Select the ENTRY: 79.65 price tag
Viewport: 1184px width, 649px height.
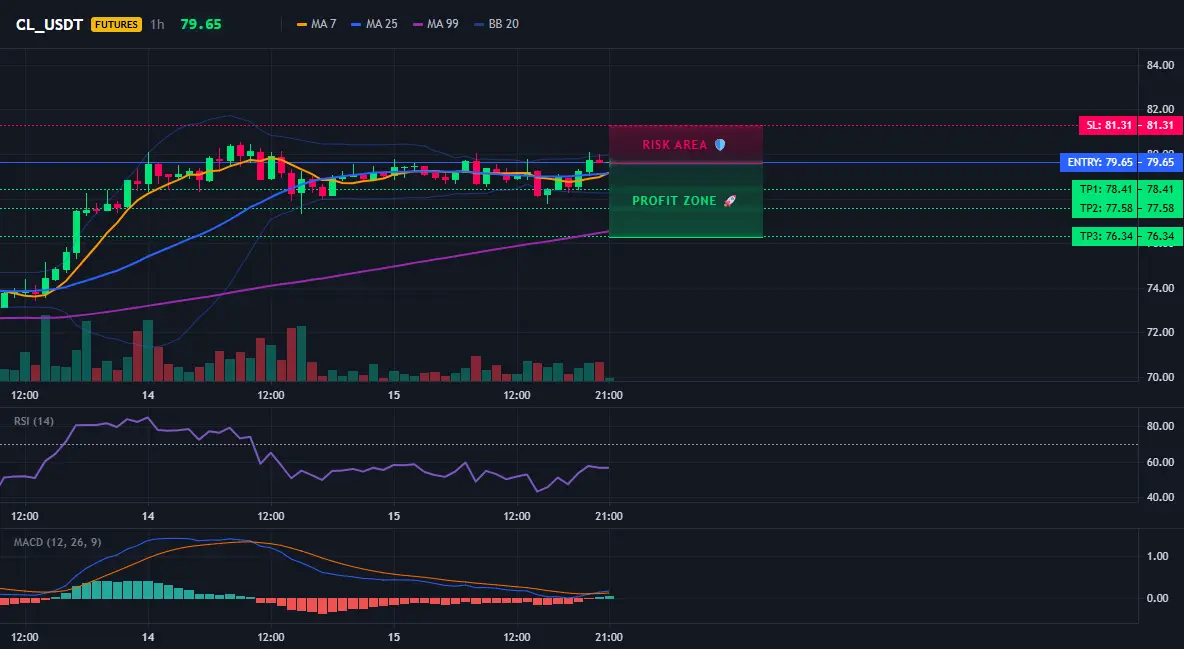[1099, 162]
